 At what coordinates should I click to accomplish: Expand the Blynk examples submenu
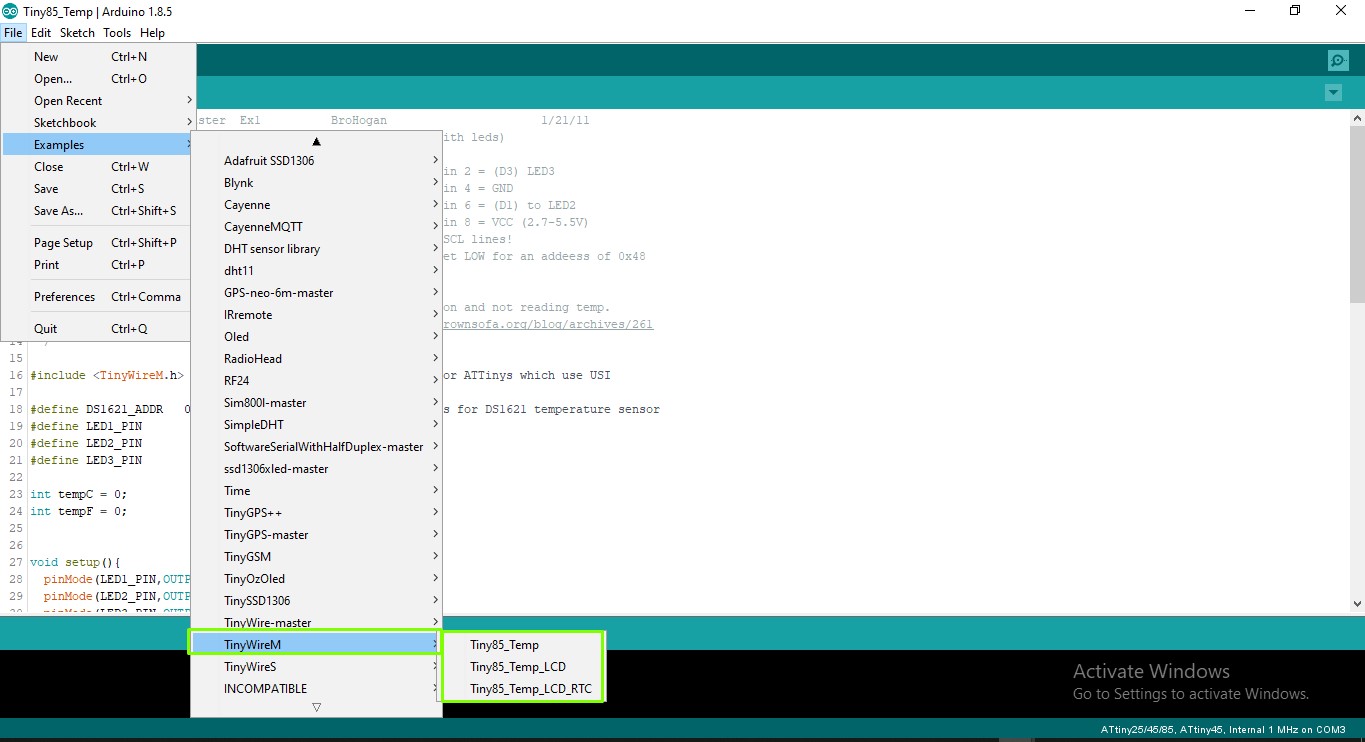pyautogui.click(x=316, y=183)
